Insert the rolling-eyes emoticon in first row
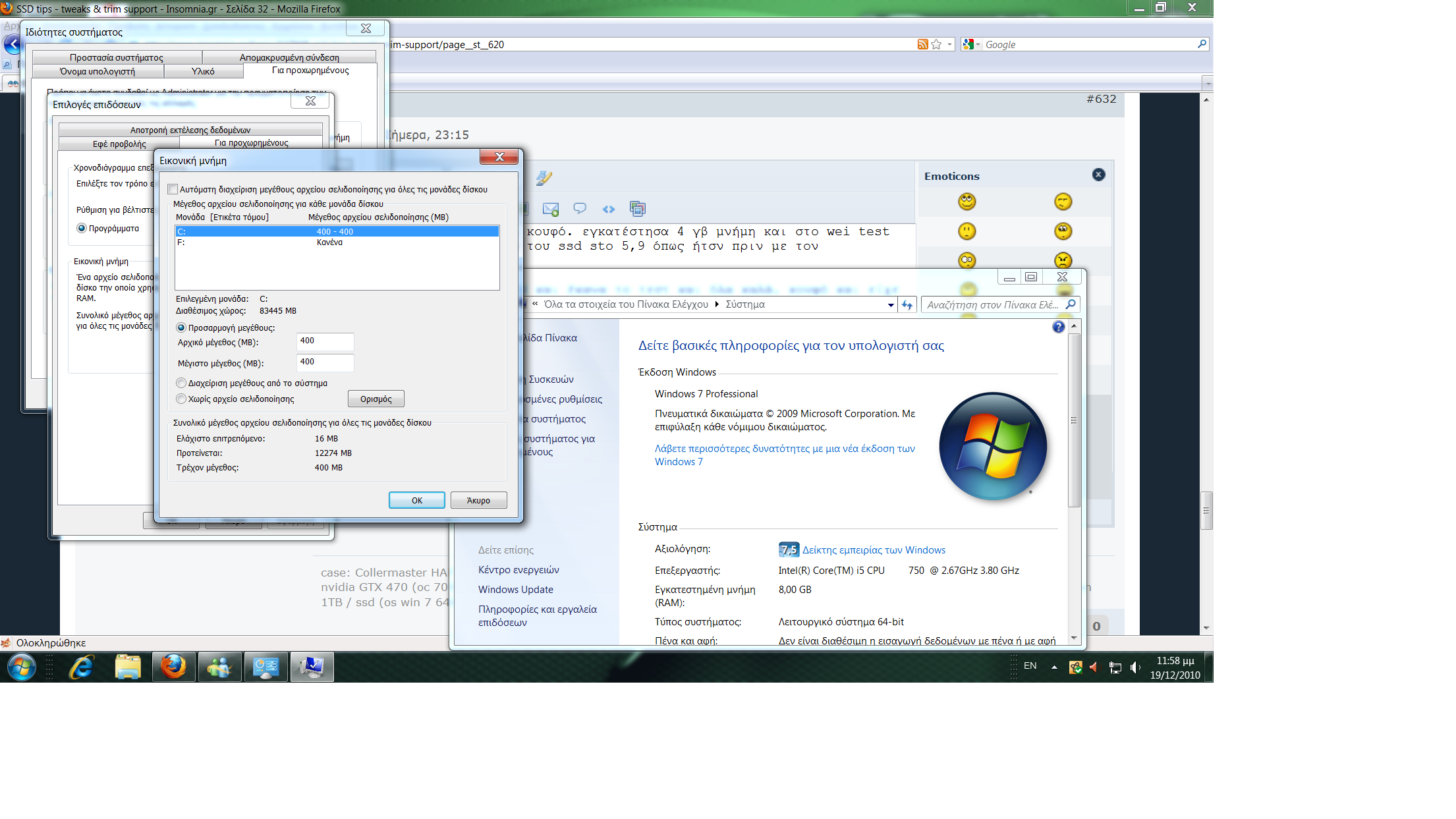Viewport: 1456px width, 819px height. 966,202
